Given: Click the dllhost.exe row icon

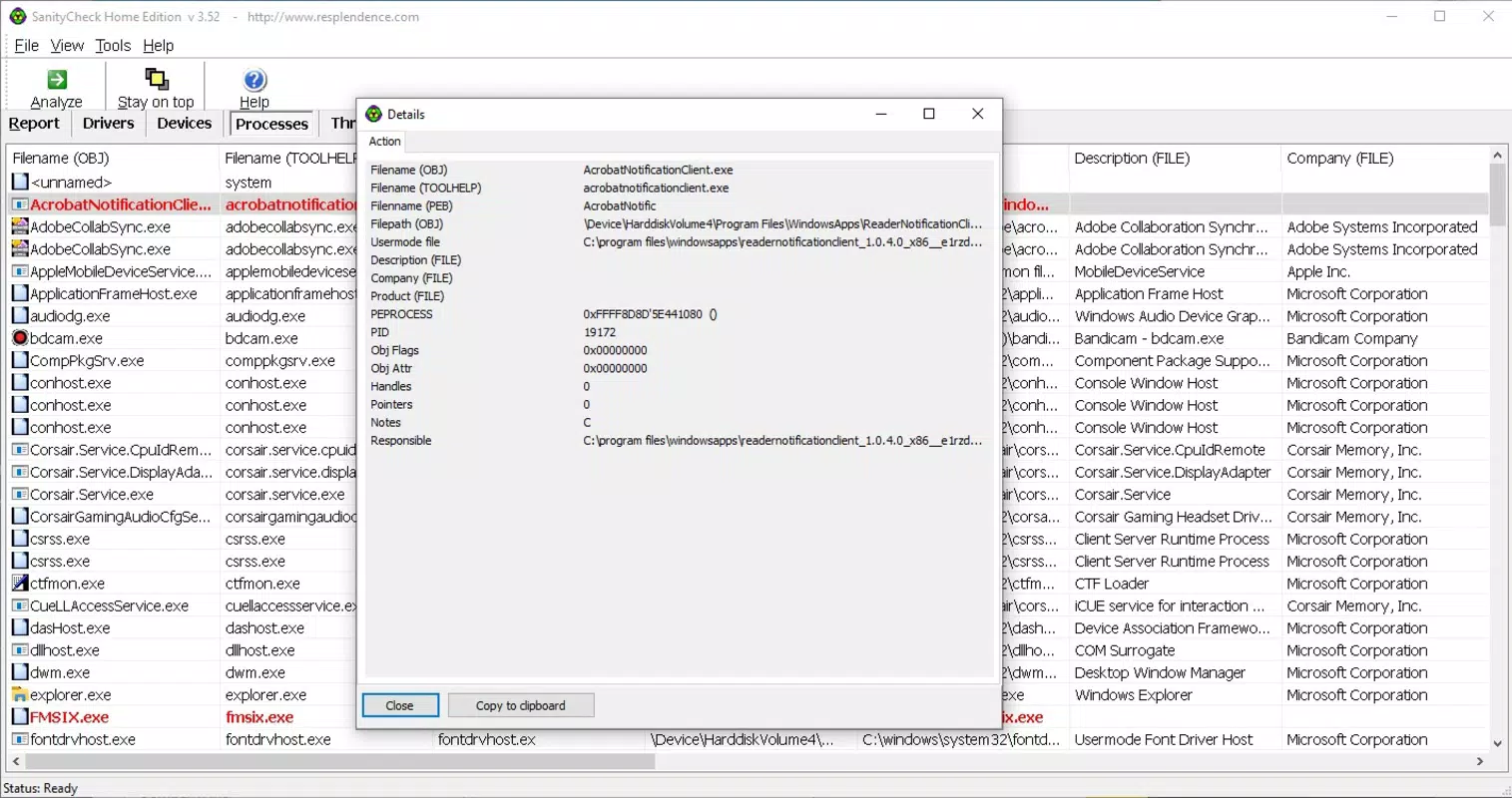Looking at the screenshot, I should point(20,650).
